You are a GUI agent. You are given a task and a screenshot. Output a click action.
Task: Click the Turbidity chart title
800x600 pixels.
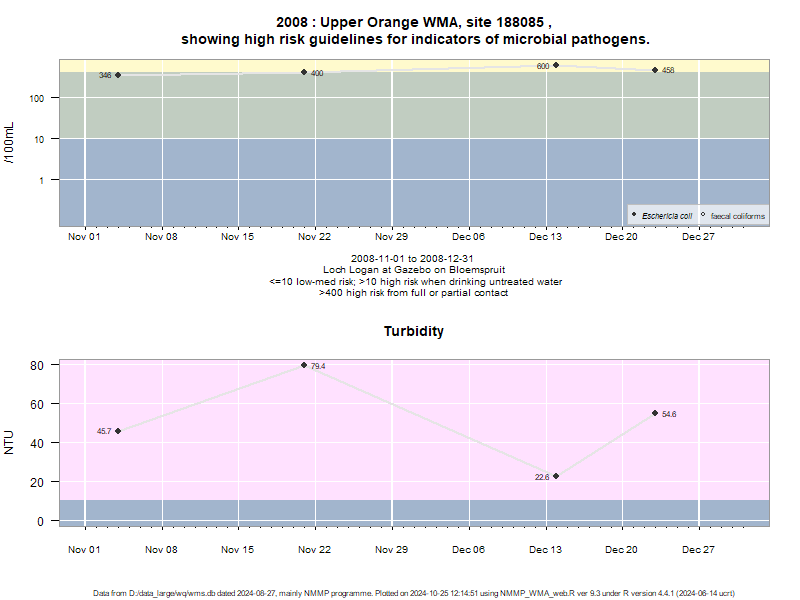pos(414,331)
